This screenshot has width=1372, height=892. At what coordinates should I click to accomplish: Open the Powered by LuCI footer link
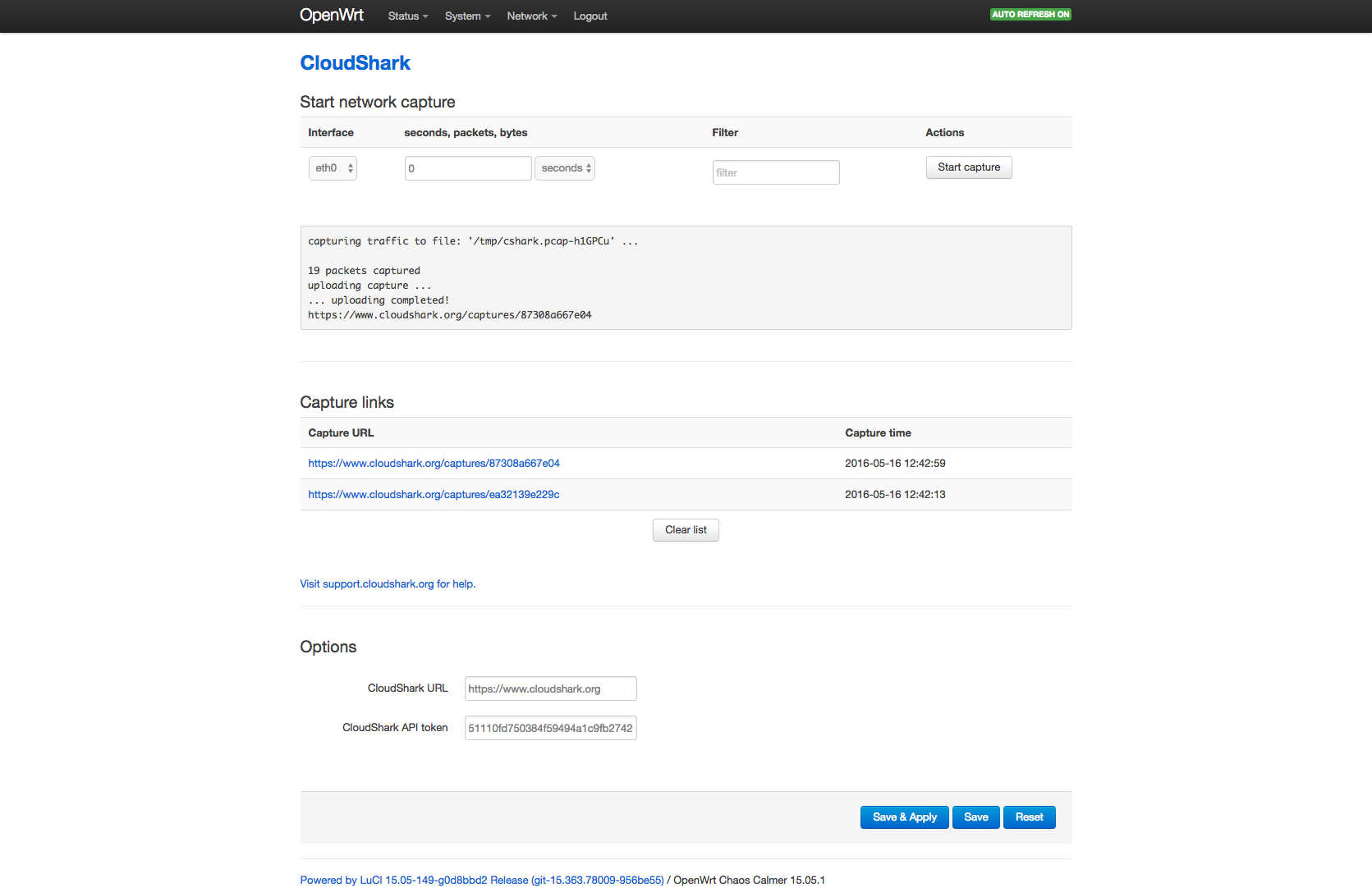(x=482, y=881)
